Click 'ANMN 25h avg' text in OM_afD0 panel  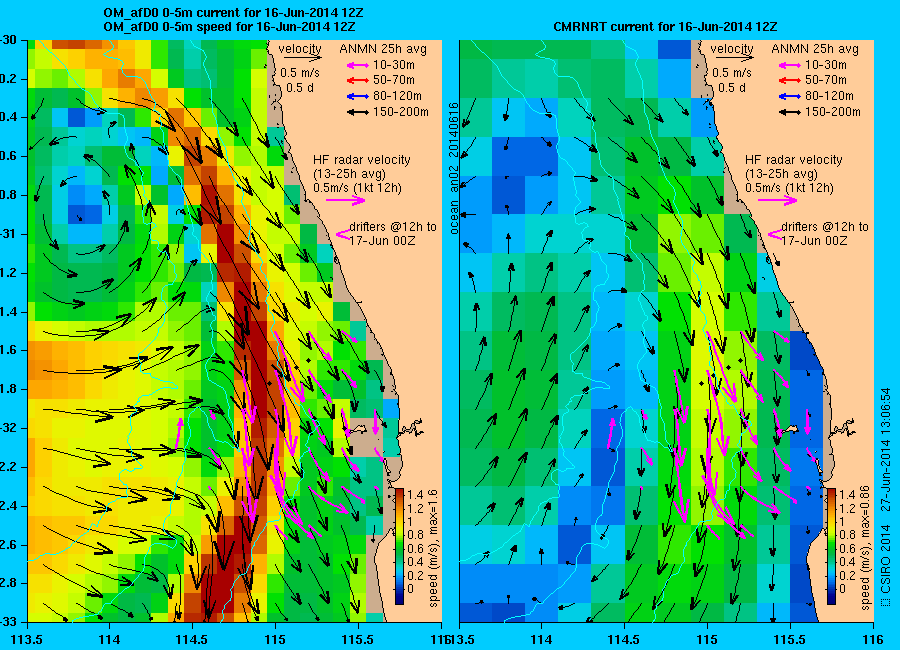click(383, 49)
